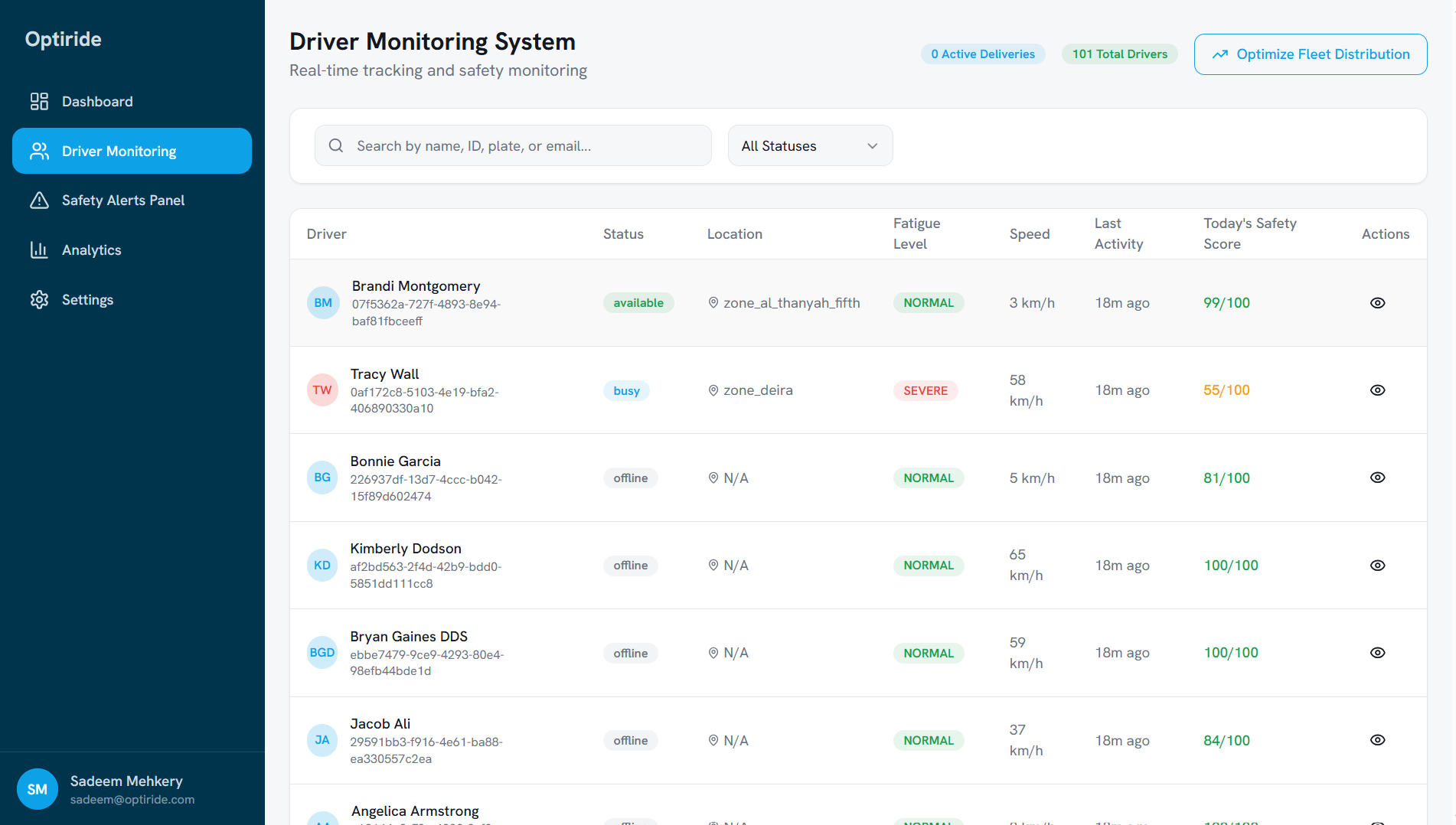Click the Fatigue Level column header
The width and height of the screenshot is (1456, 825).
point(916,233)
